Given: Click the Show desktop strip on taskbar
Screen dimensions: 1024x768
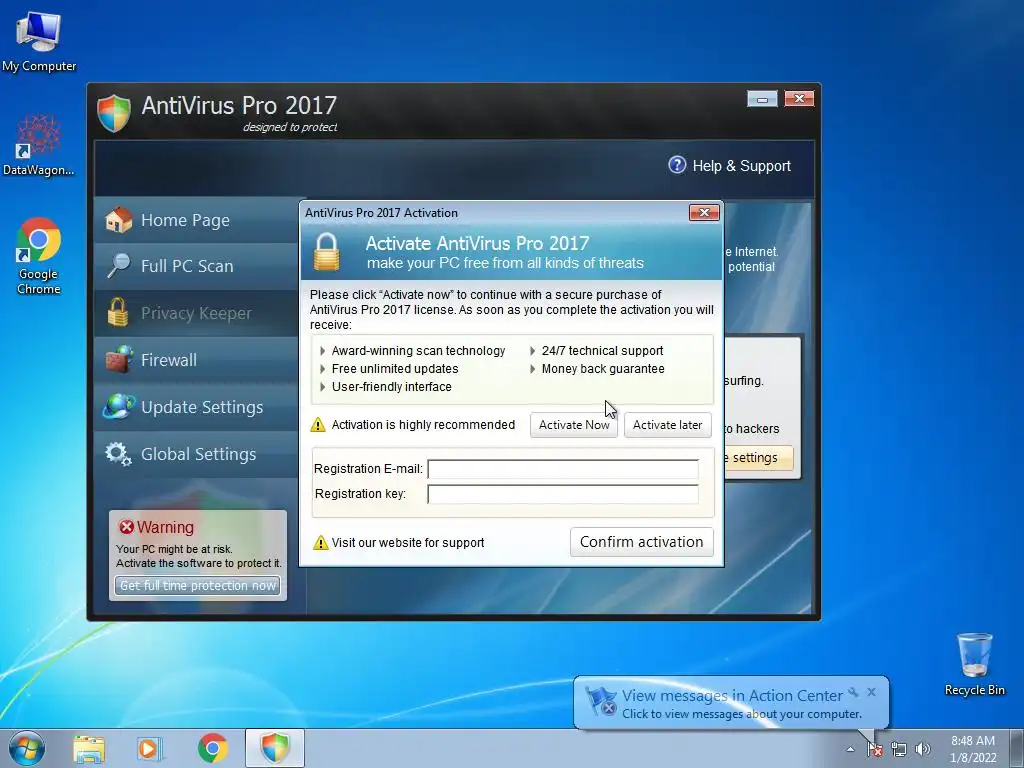Looking at the screenshot, I should click(1017, 748).
